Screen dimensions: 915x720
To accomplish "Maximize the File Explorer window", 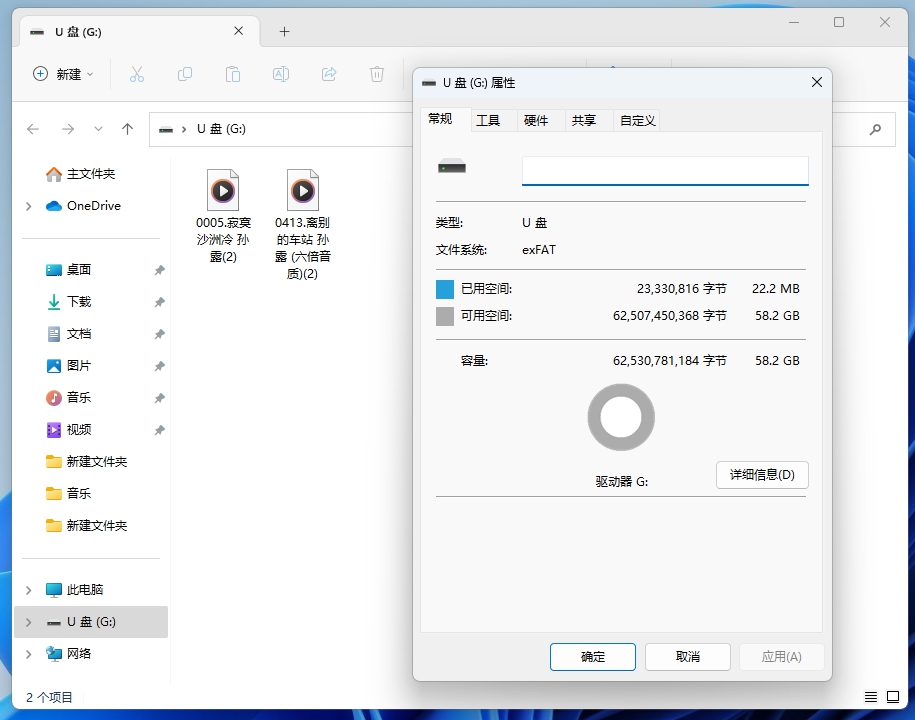I will (839, 22).
